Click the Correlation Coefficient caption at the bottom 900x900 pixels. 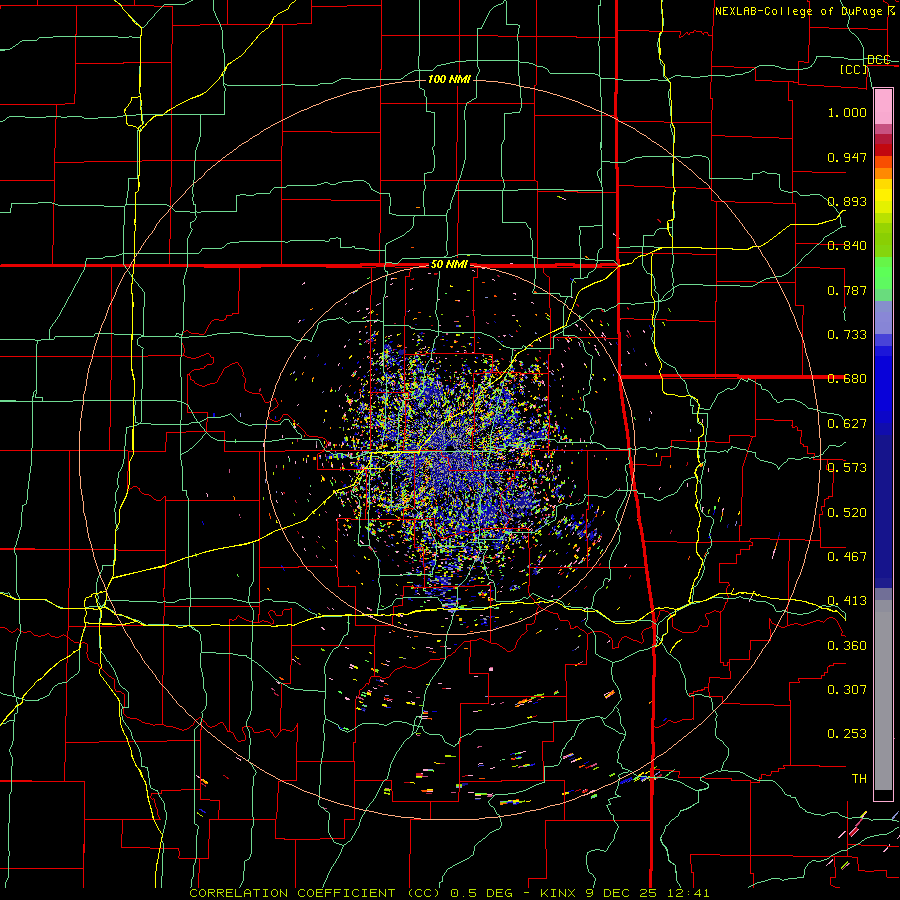coord(449,893)
